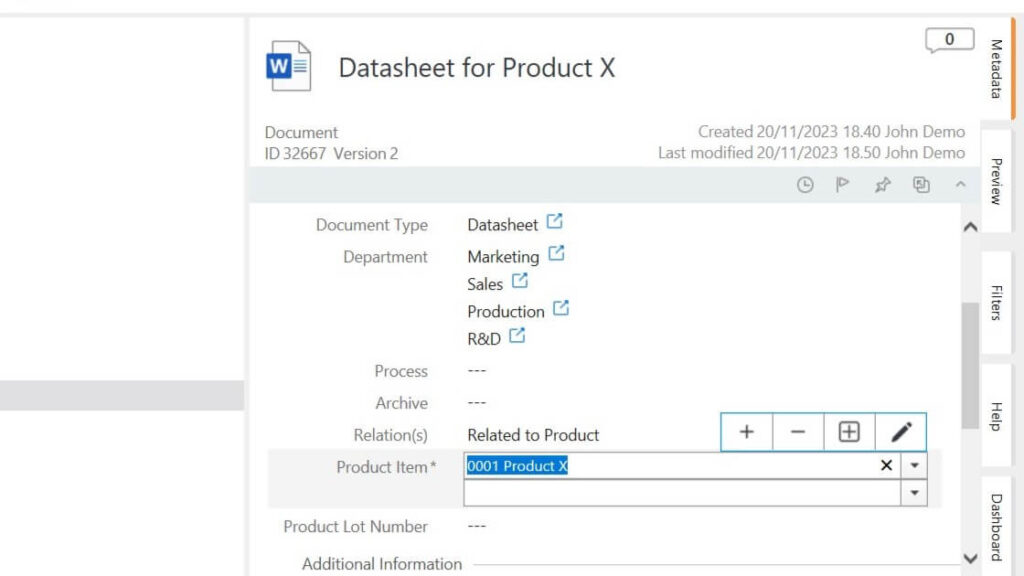Open Marketing department link icon

(556, 253)
